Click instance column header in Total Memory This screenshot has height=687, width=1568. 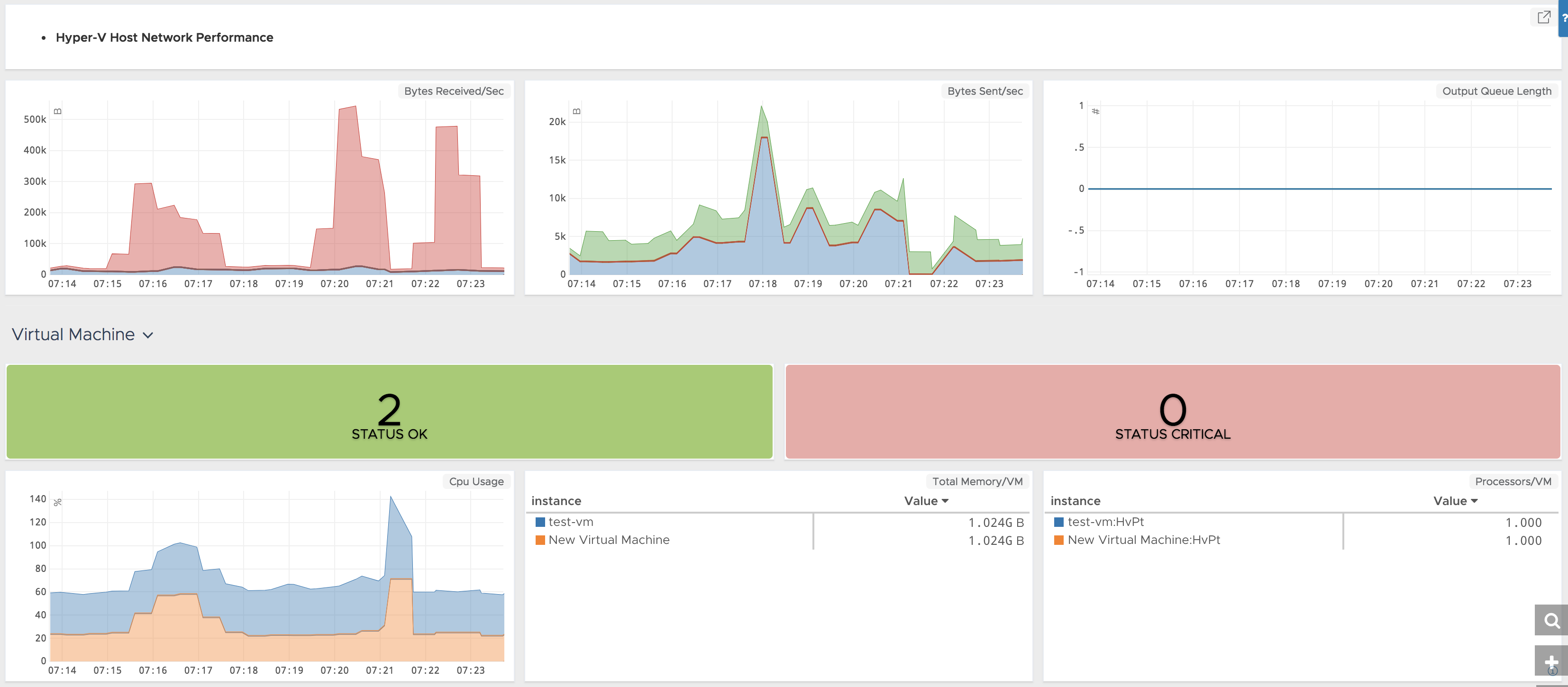pos(556,501)
